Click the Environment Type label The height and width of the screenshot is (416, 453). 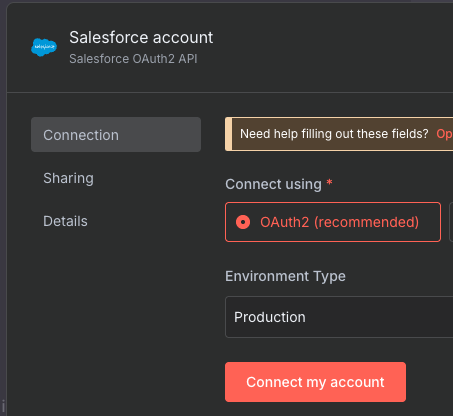pos(285,276)
